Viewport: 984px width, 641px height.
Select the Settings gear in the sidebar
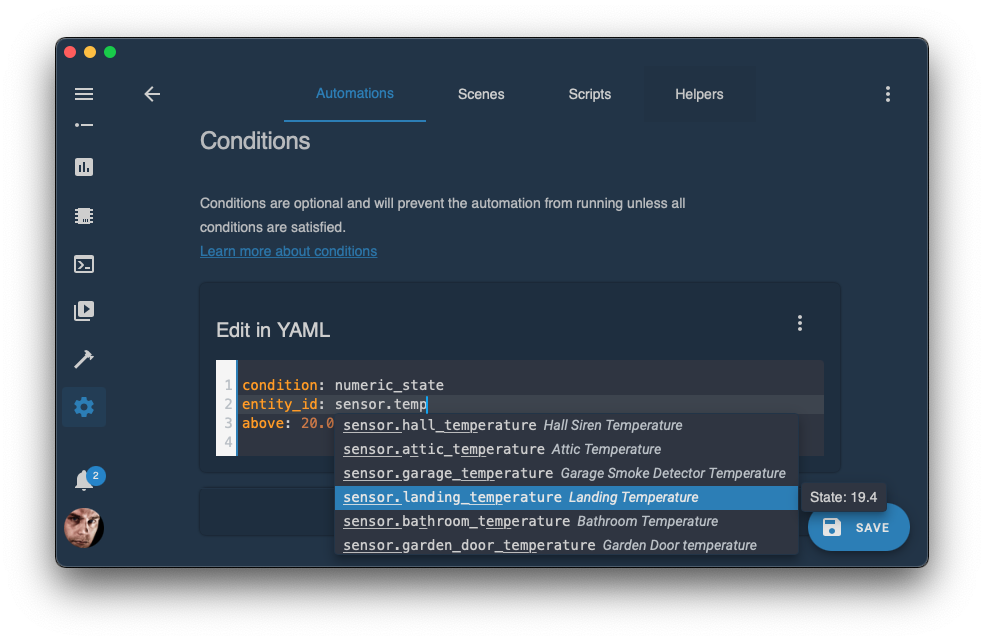pos(84,407)
